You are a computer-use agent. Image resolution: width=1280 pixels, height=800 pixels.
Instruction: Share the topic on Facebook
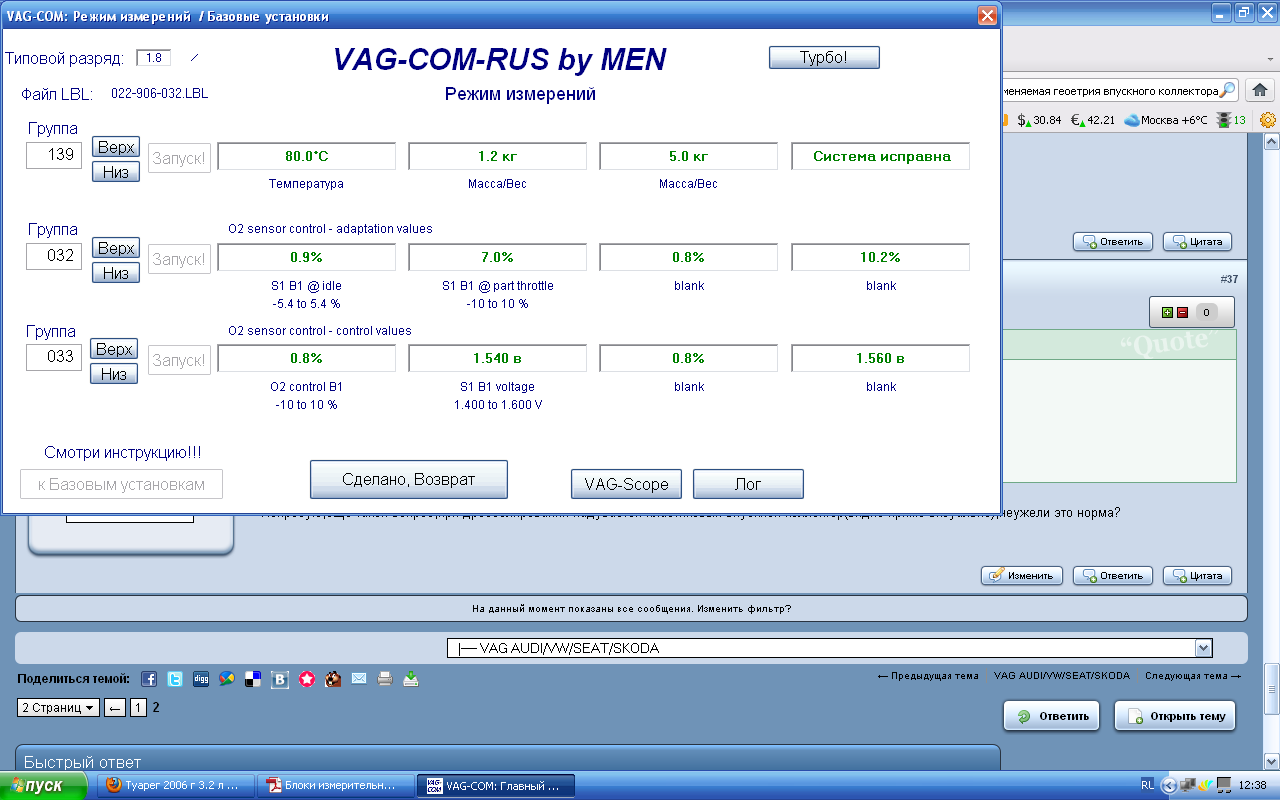click(149, 679)
